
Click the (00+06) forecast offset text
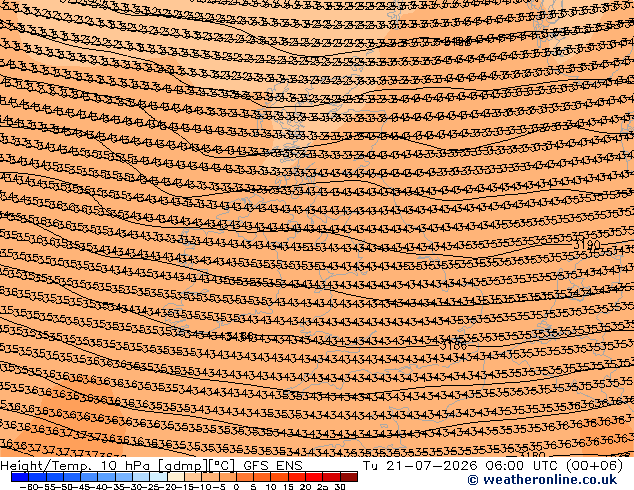coord(594,466)
